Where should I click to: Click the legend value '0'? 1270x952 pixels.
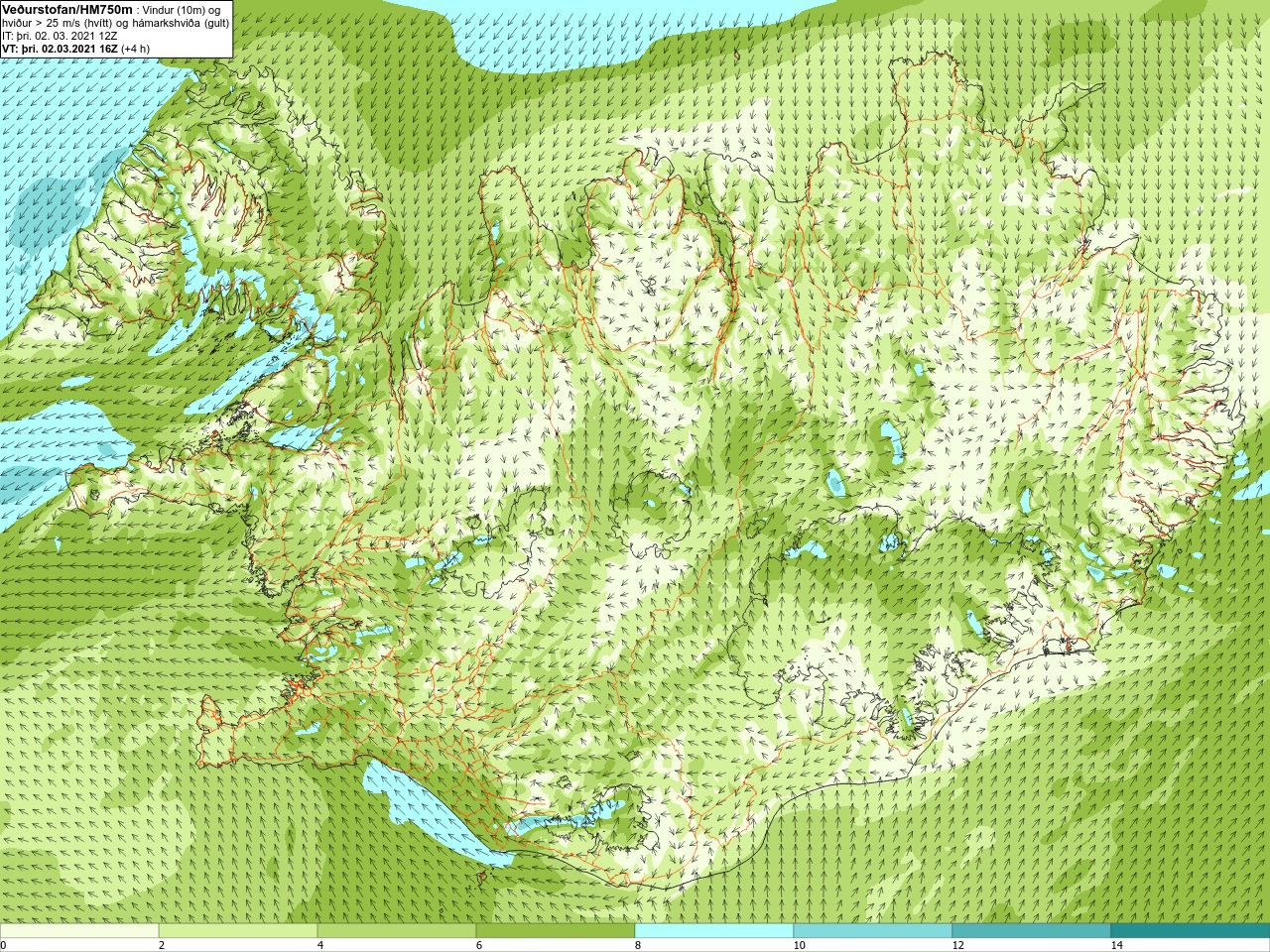click(x=4, y=945)
